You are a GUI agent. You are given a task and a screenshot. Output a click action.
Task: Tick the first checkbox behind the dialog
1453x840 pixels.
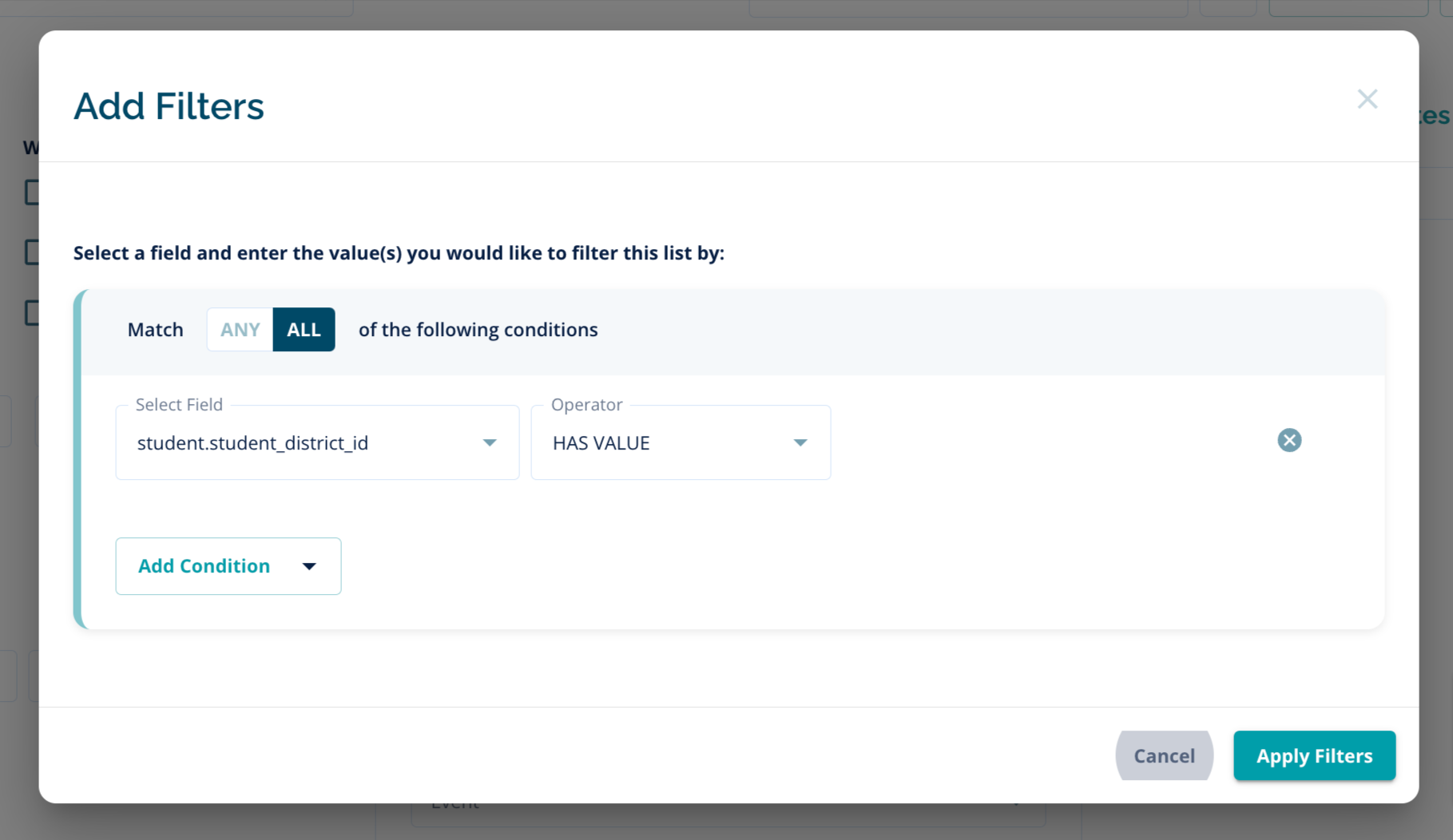pyautogui.click(x=32, y=192)
